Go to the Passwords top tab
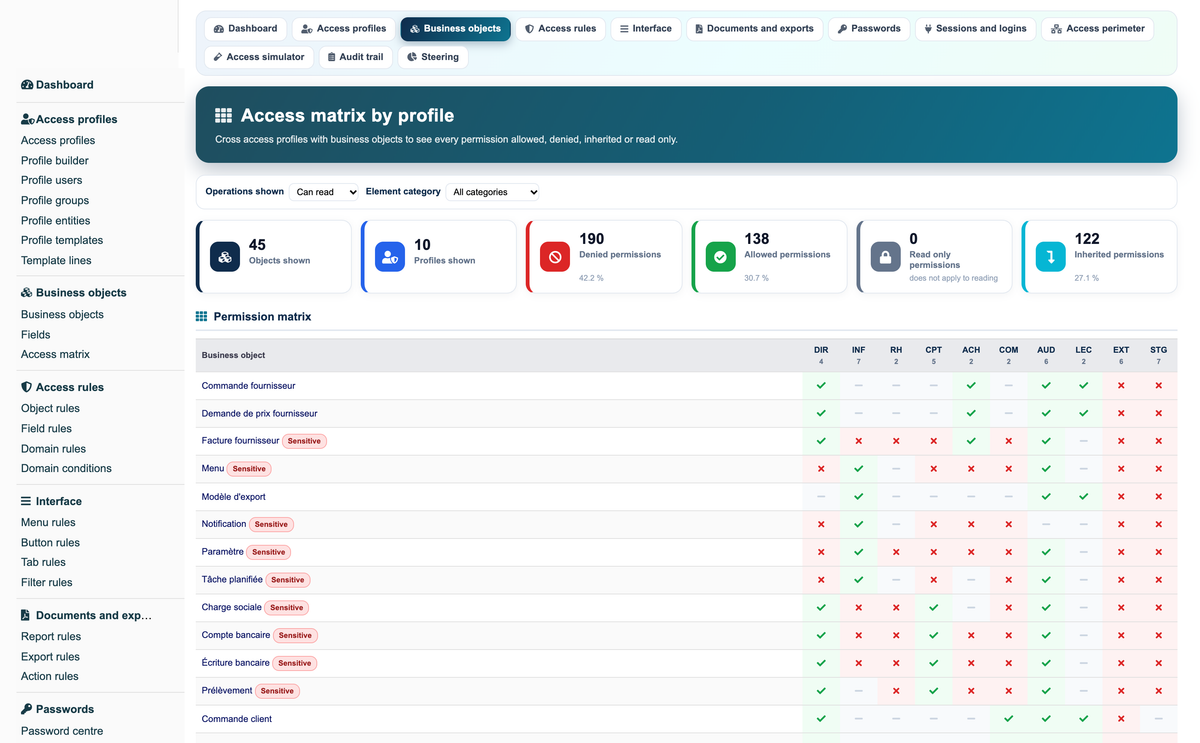The image size is (1200, 743). 869,29
